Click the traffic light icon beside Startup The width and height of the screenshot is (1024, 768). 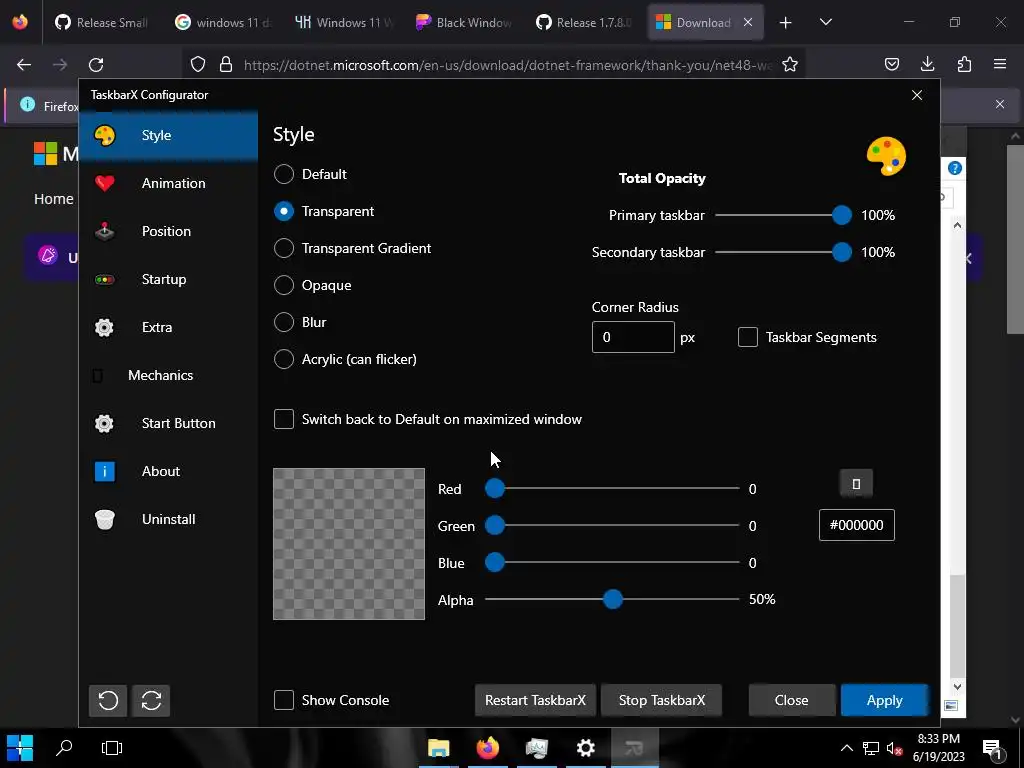pyautogui.click(x=104, y=280)
